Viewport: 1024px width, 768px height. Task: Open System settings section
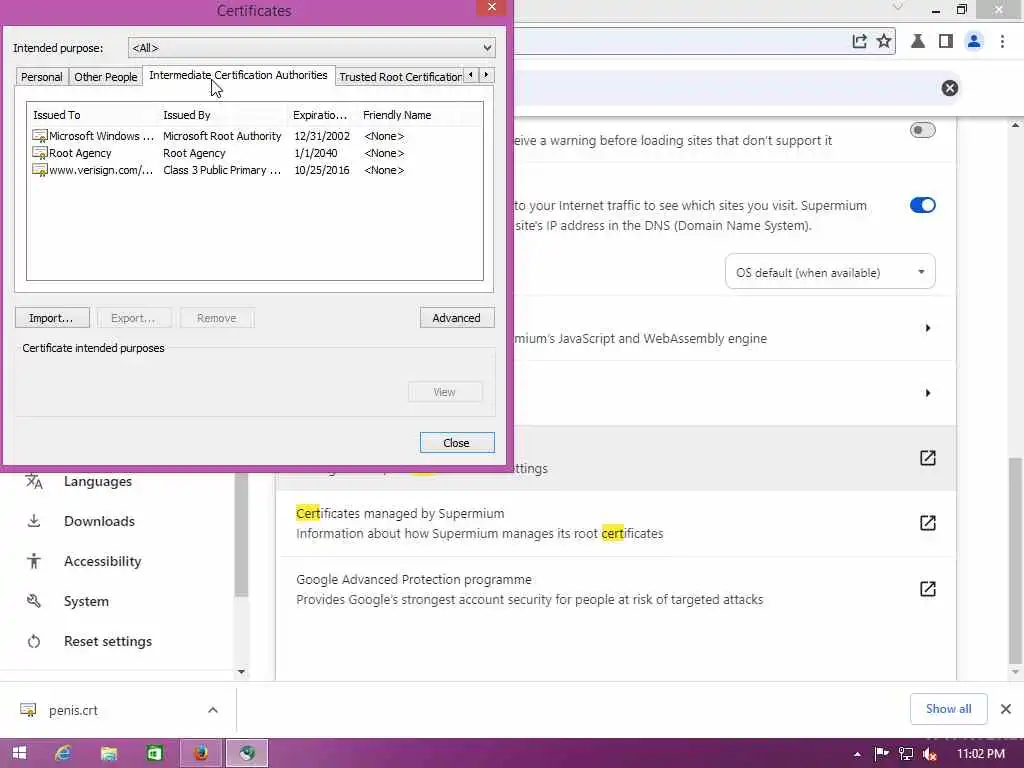tap(86, 601)
